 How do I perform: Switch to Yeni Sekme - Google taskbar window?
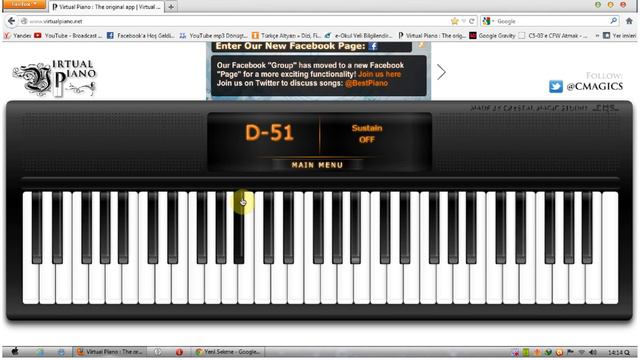coord(227,352)
